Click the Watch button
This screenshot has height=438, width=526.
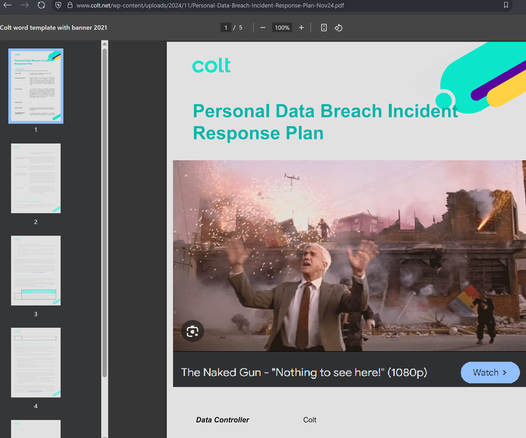pyautogui.click(x=490, y=372)
